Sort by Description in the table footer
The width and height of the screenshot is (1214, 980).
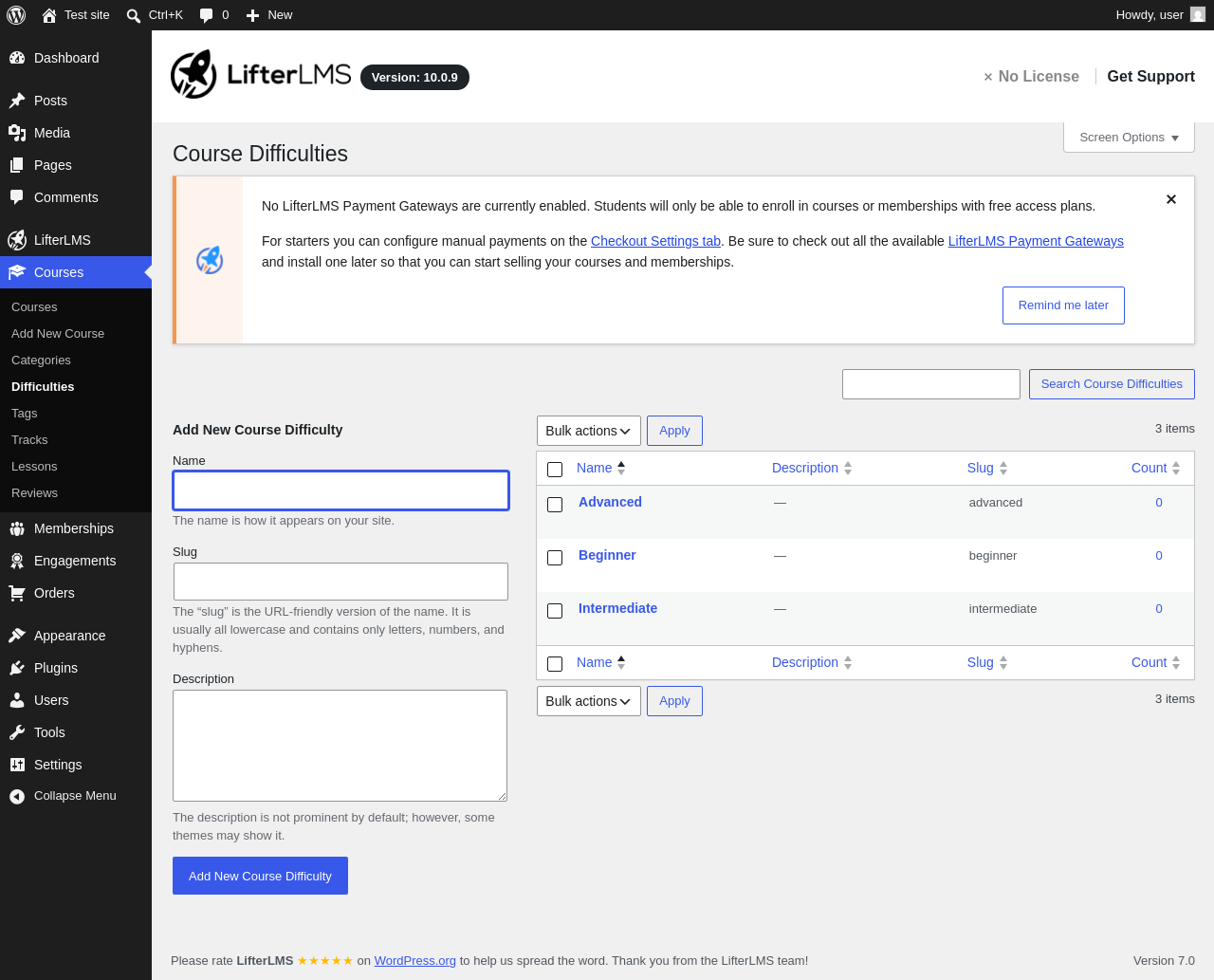(812, 662)
